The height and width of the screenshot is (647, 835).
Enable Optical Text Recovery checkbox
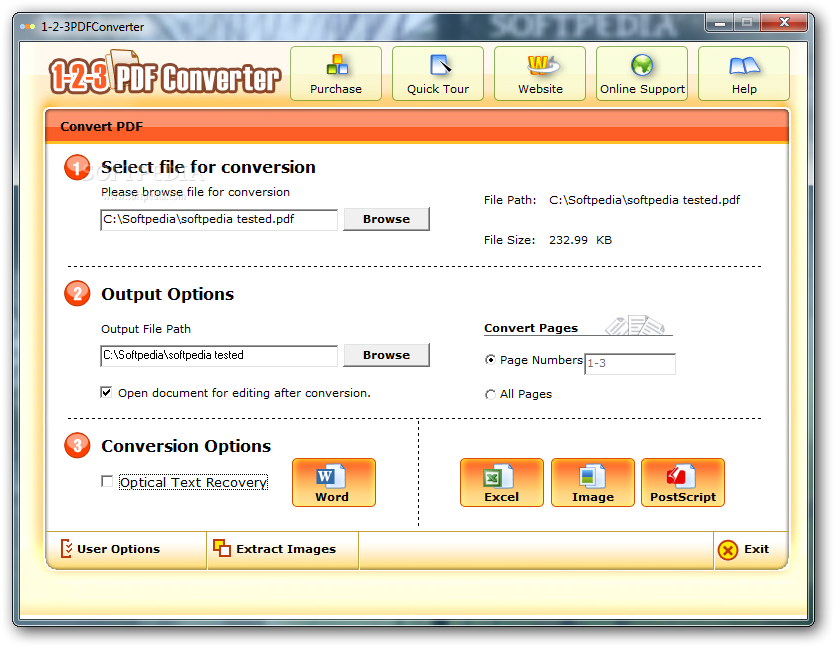pos(107,481)
